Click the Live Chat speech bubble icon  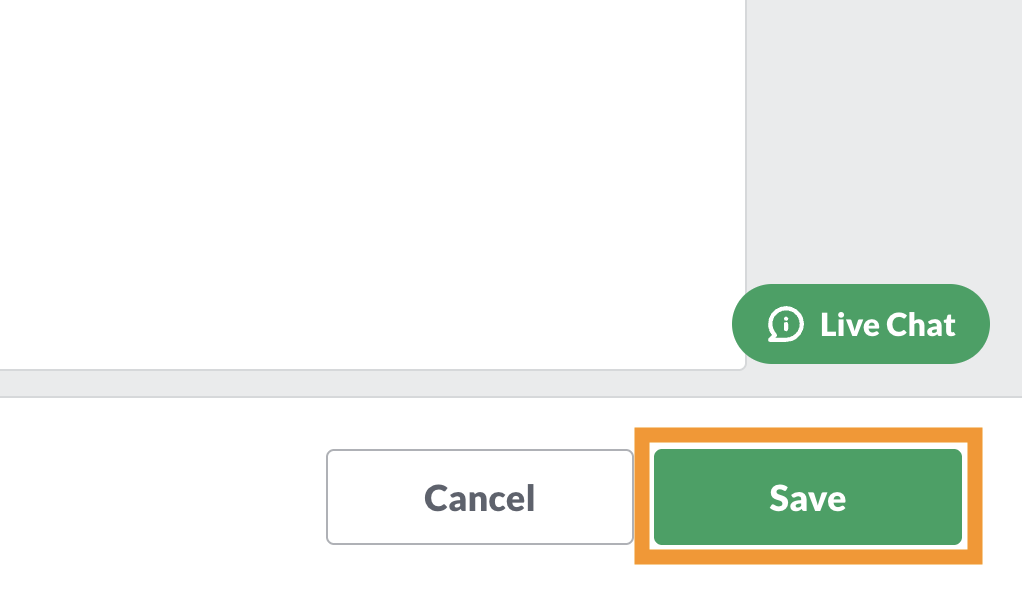785,324
